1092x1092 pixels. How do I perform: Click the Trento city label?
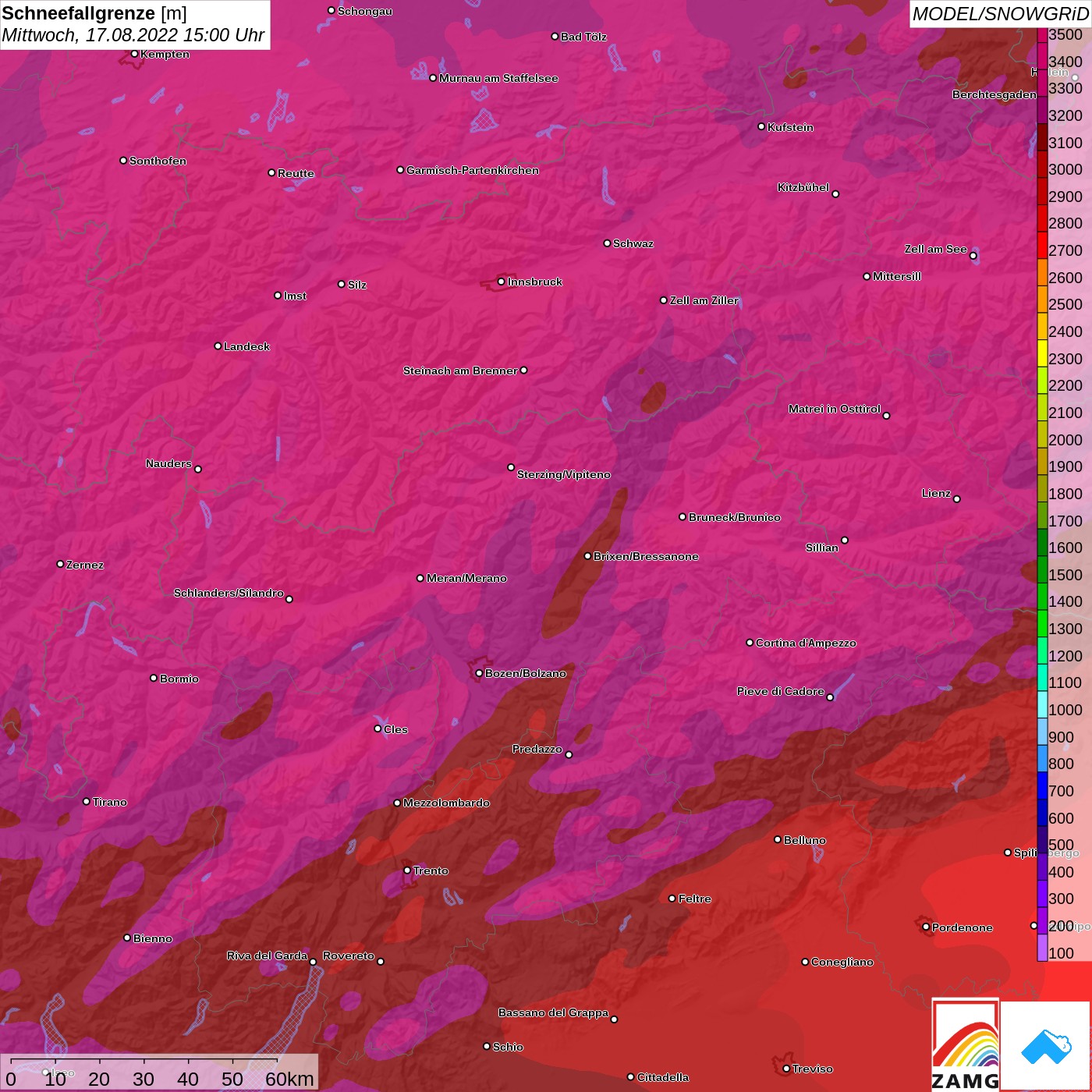(431, 870)
